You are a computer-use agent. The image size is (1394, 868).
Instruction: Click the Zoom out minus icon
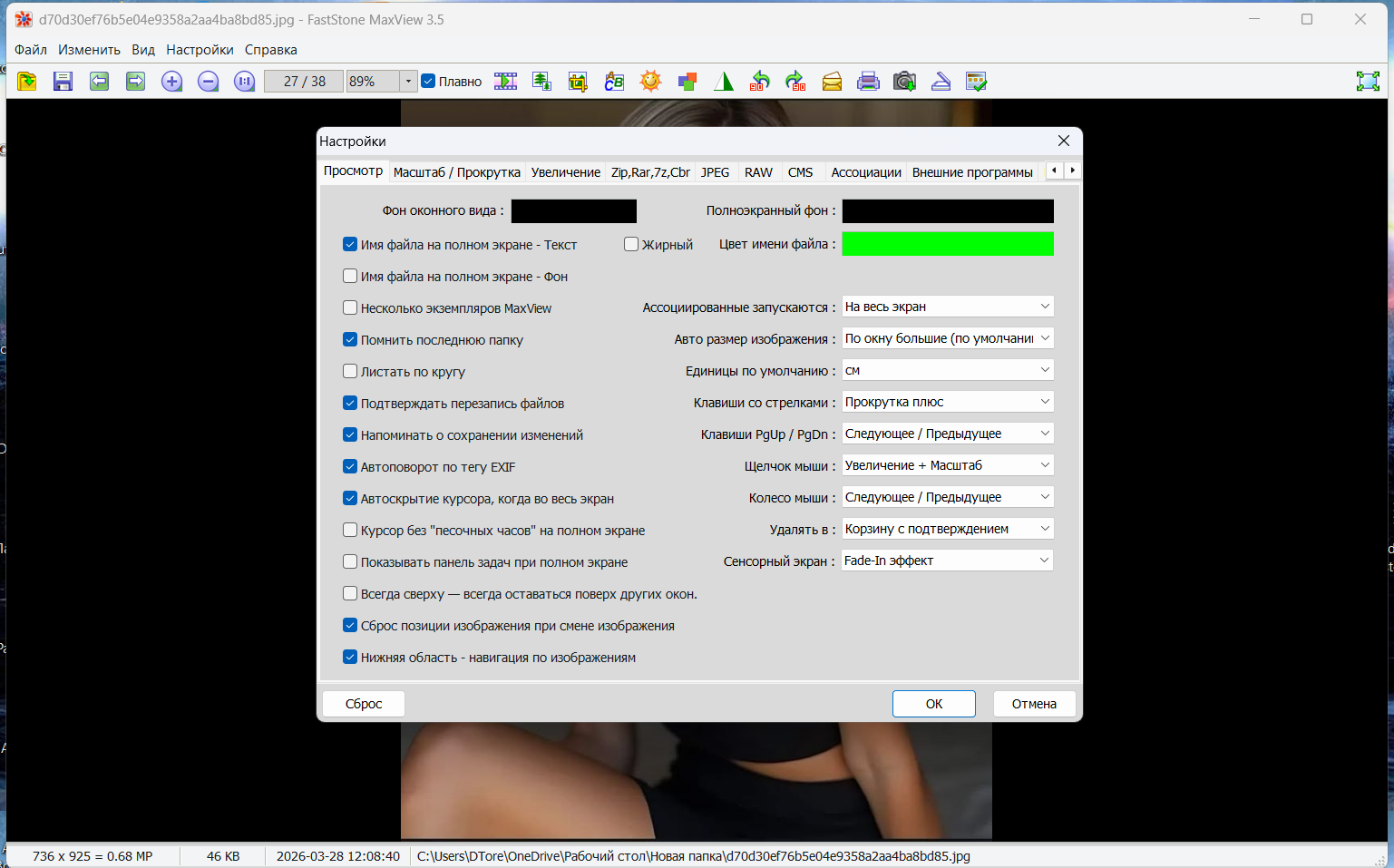tap(208, 82)
